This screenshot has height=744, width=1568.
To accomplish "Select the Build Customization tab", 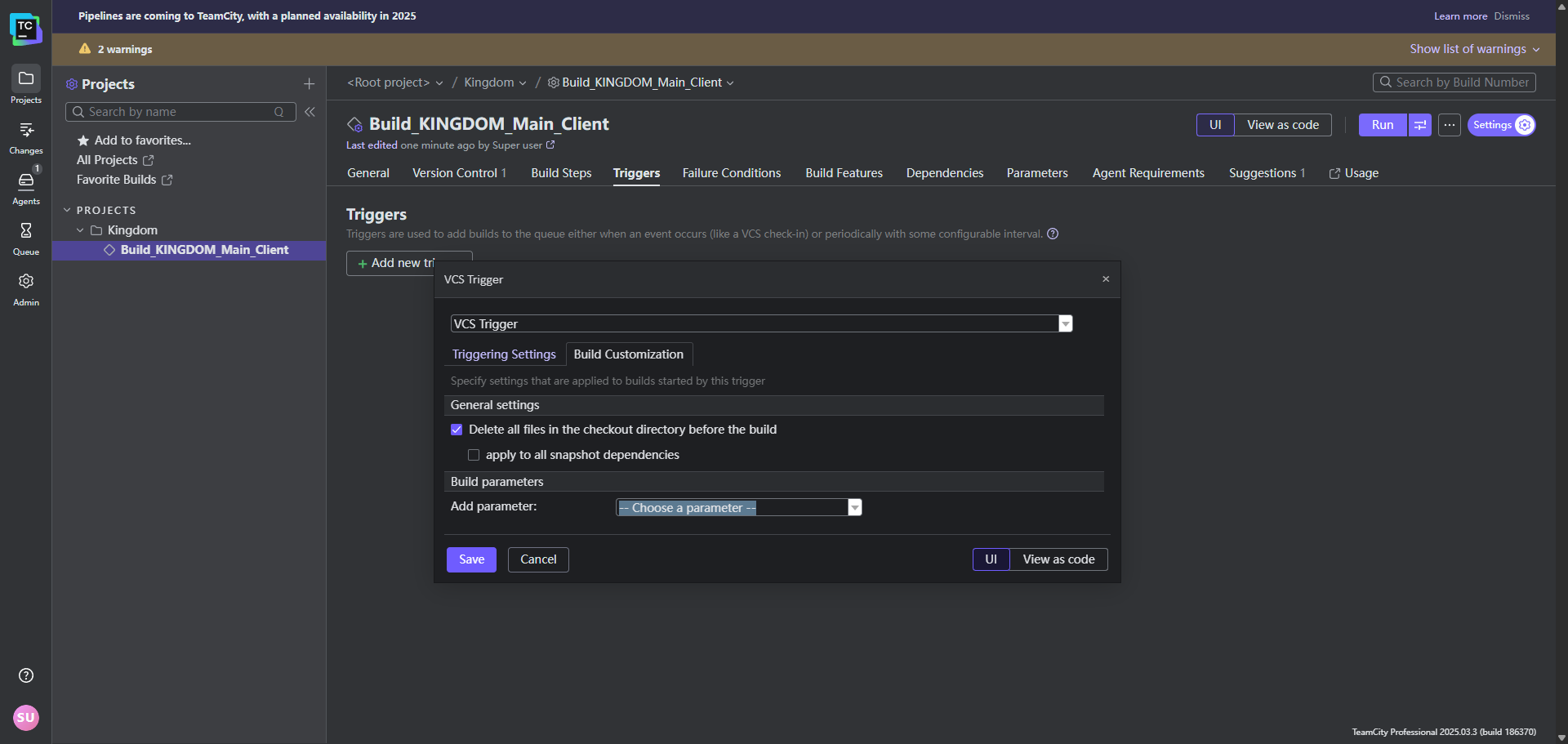I will point(629,354).
